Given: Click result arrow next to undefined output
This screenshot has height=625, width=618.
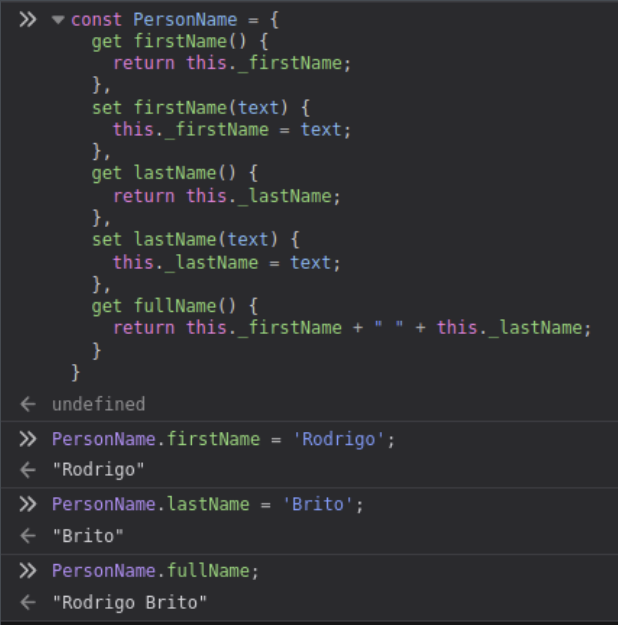Looking at the screenshot, I should click(x=28, y=404).
